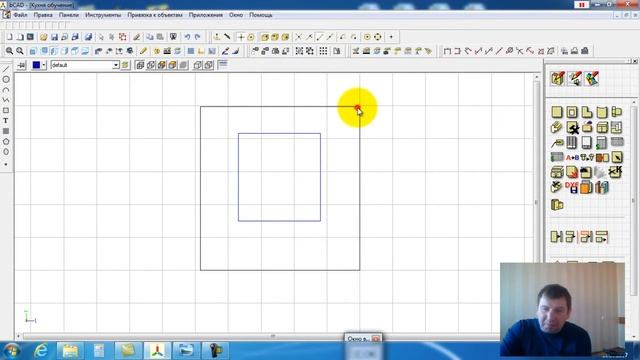Open Internet Explorer from taskbar

[x=41, y=351]
